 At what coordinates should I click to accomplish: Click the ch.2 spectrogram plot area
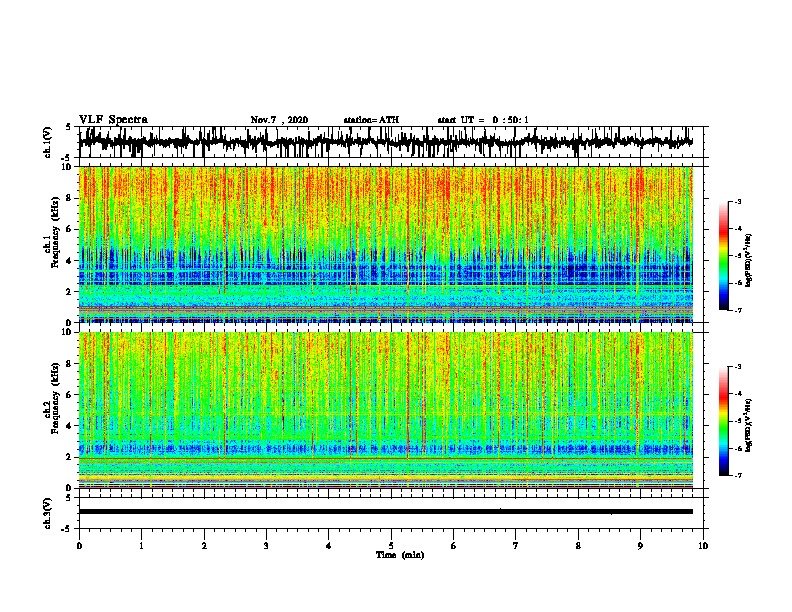385,410
